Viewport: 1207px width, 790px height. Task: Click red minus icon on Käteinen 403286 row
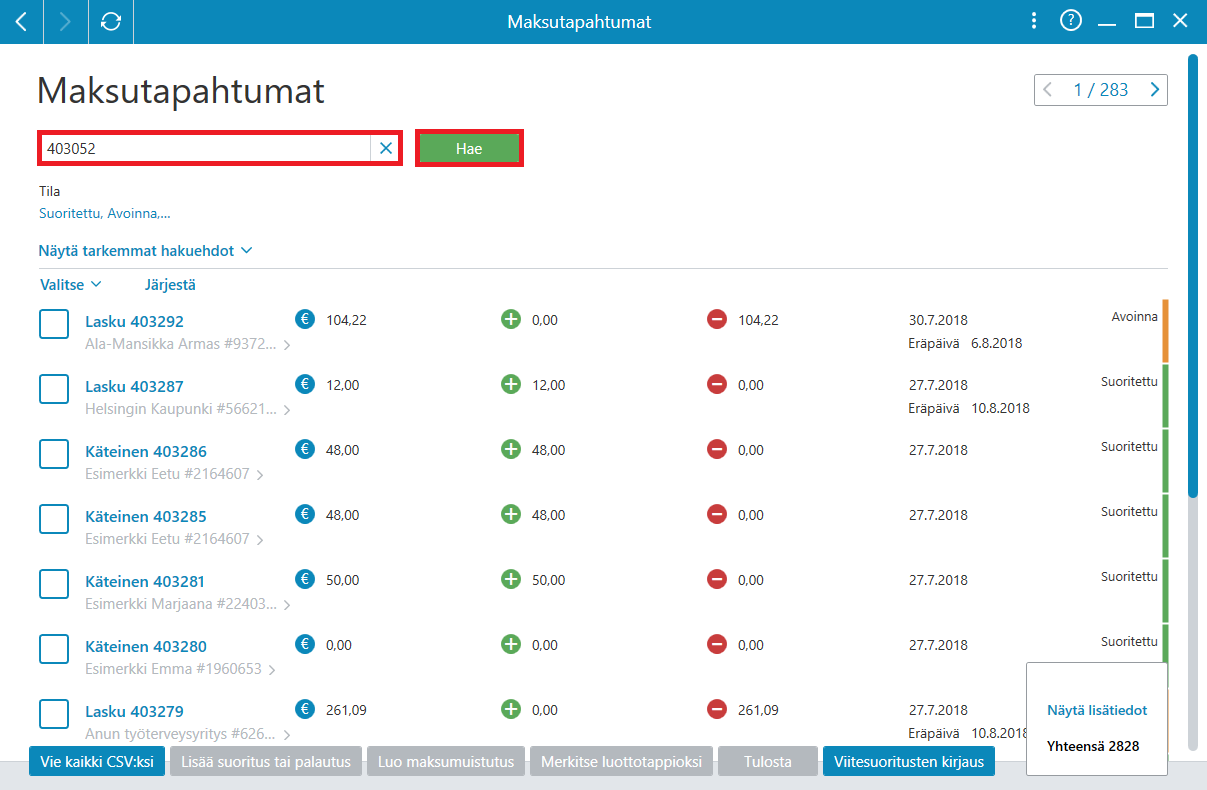click(717, 450)
